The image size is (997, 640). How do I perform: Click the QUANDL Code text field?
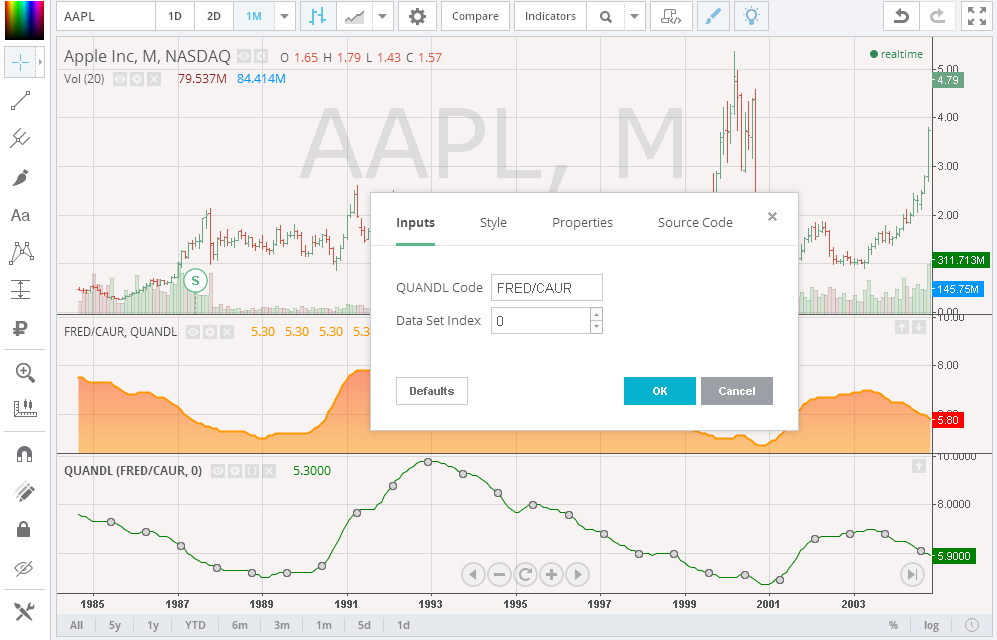point(546,288)
